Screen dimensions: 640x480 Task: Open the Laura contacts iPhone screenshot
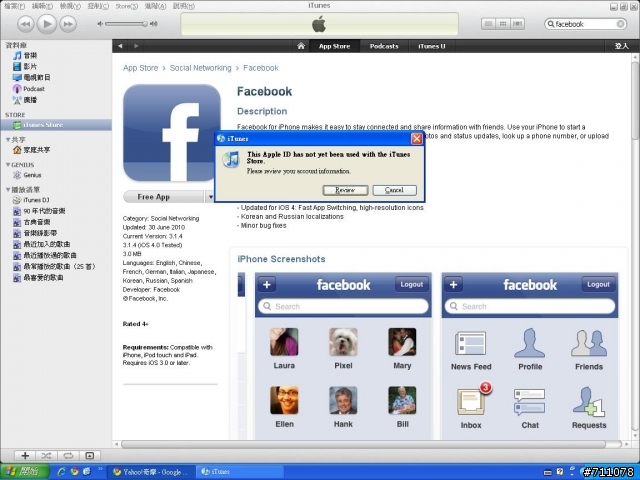tap(343, 356)
